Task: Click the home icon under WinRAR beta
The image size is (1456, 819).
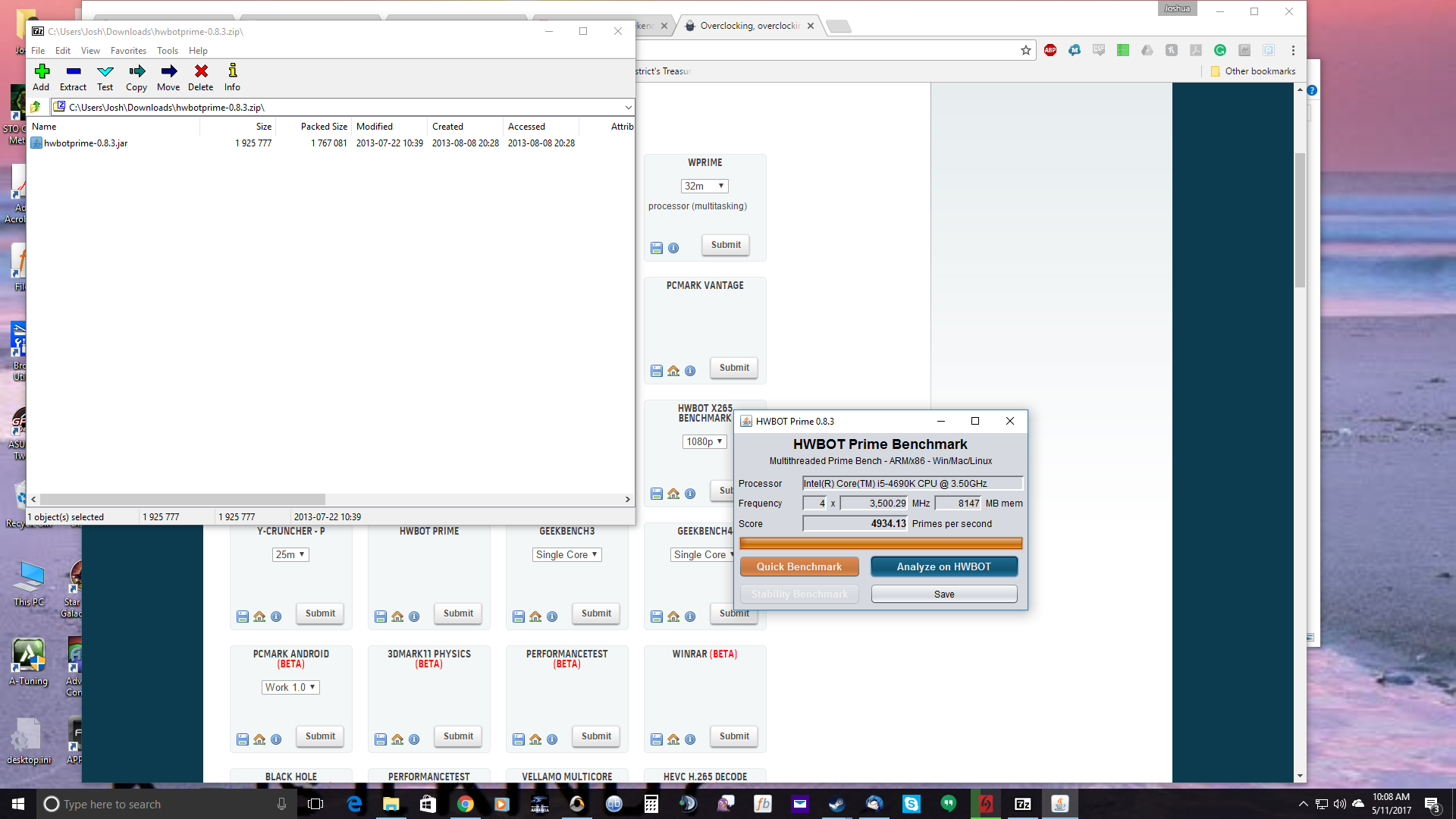Action: 673,739
